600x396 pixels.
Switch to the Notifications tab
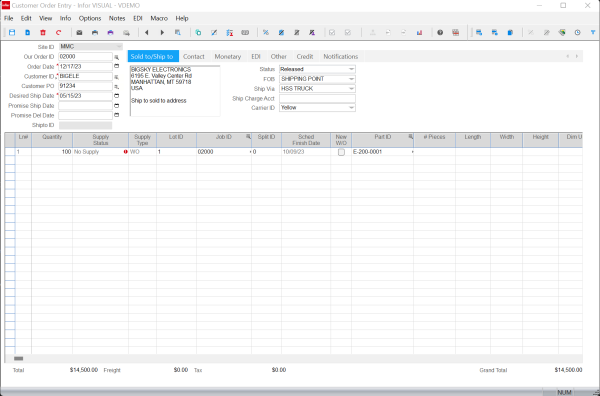click(x=341, y=56)
